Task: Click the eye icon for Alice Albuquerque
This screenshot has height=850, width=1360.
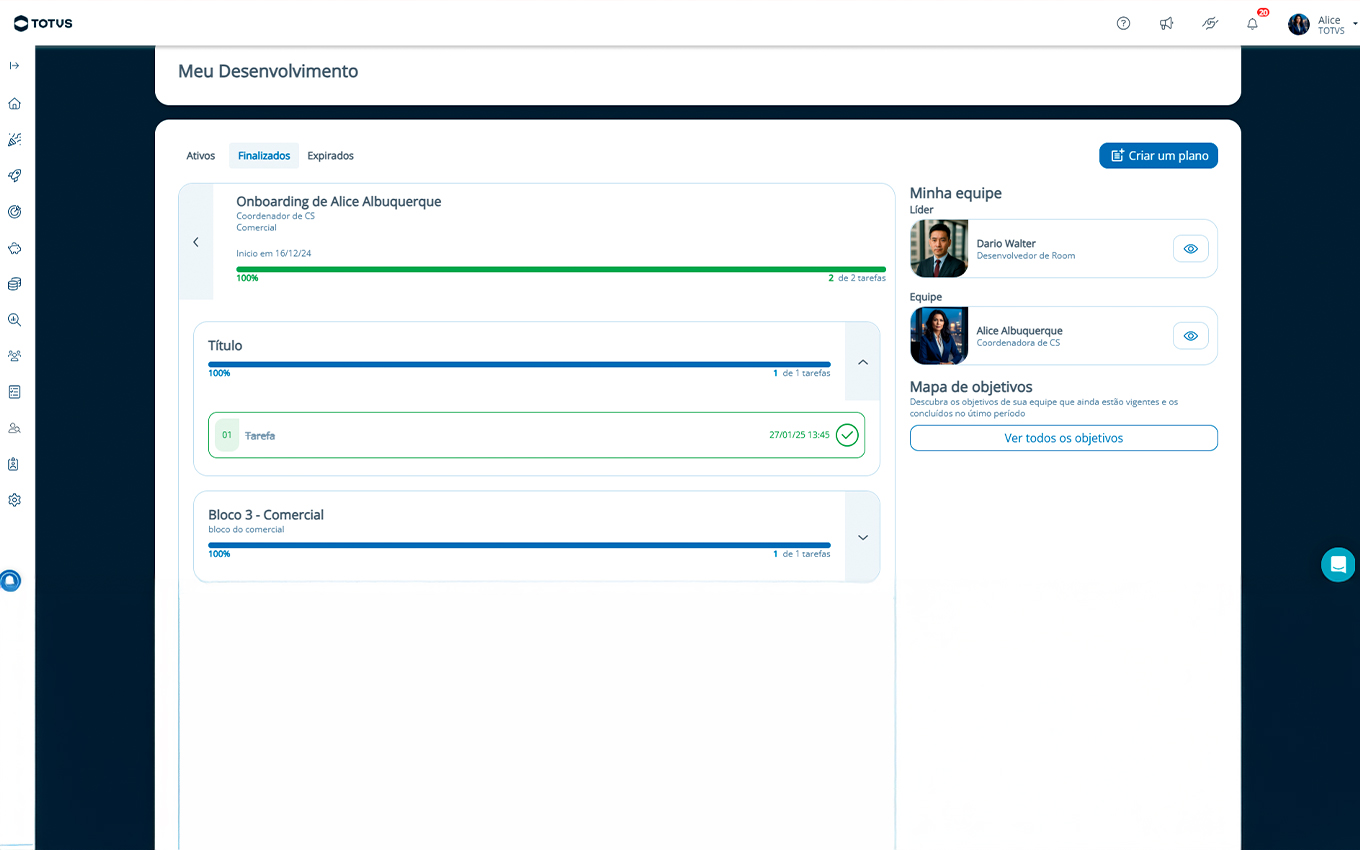Action: pos(1190,336)
